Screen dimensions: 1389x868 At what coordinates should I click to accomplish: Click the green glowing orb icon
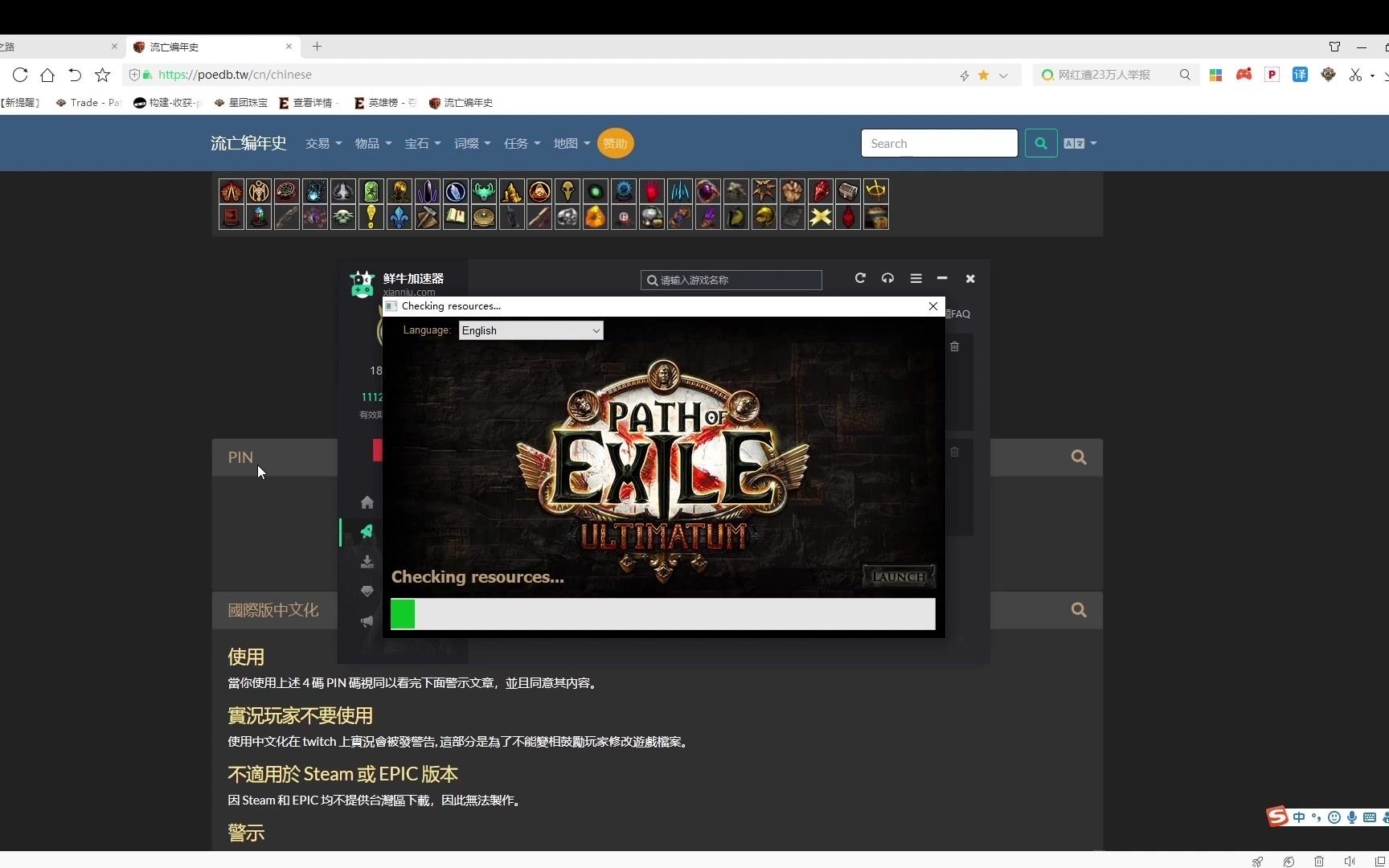pyautogui.click(x=596, y=191)
